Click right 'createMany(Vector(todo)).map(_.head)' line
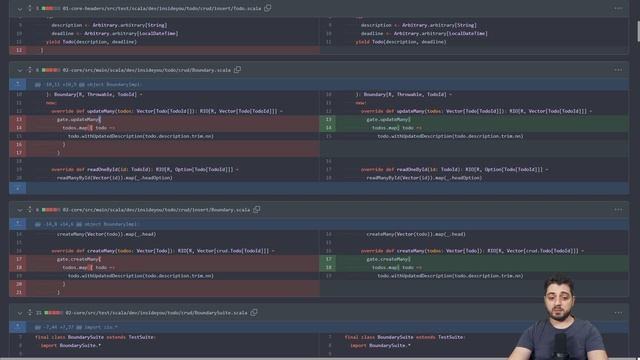Viewport: 640px width, 360px height. tap(416, 234)
